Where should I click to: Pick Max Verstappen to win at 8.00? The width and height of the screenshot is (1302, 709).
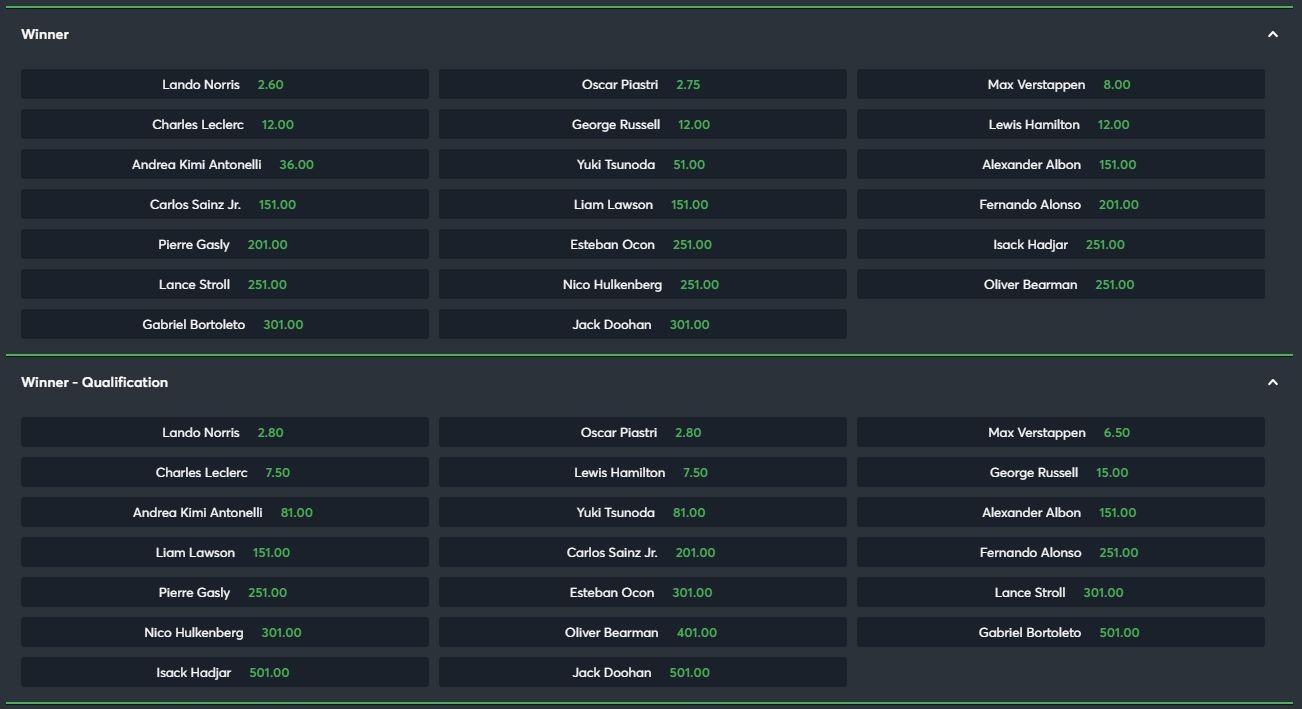point(1060,85)
